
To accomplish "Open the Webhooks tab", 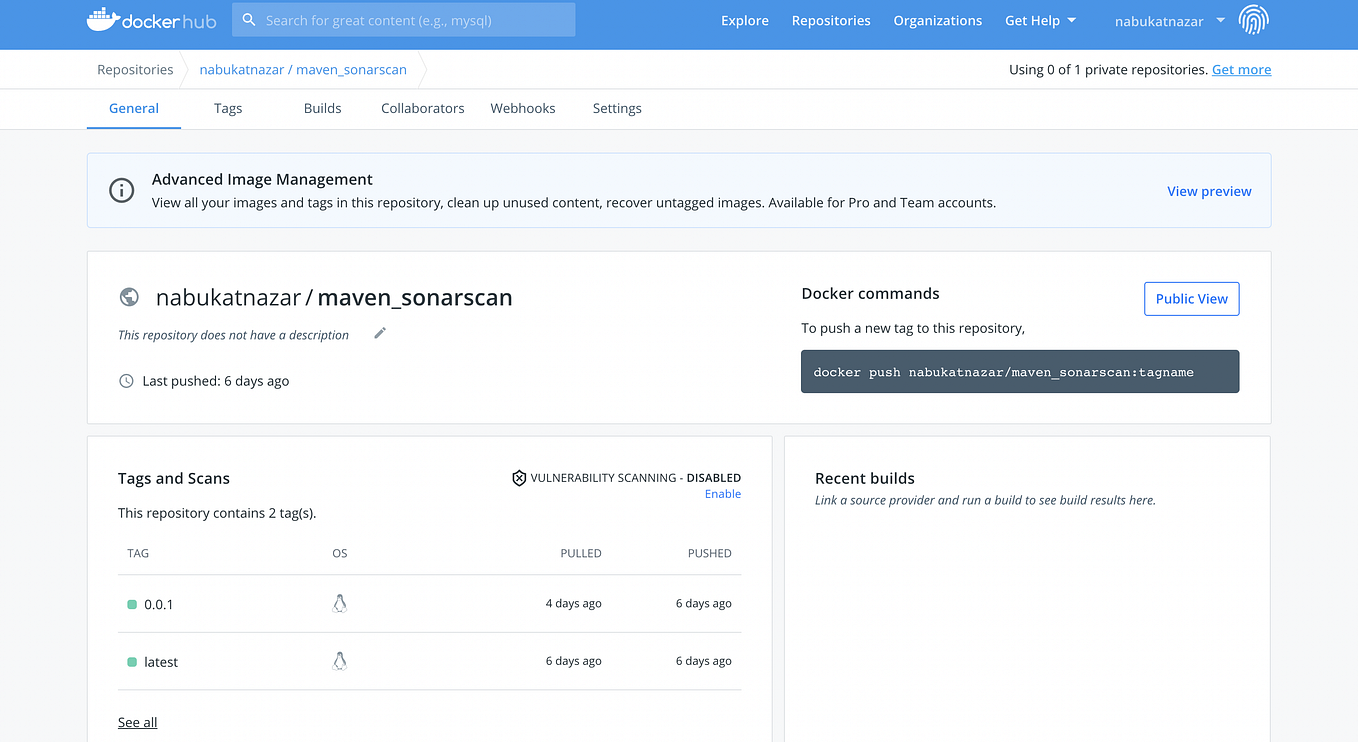I will pyautogui.click(x=522, y=108).
